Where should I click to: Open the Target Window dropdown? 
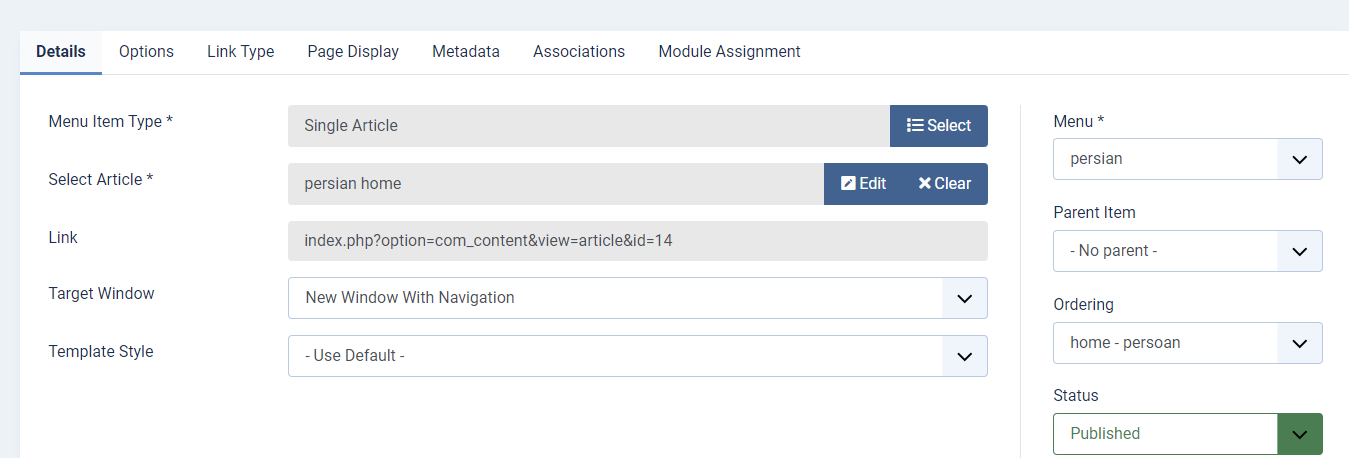point(638,298)
